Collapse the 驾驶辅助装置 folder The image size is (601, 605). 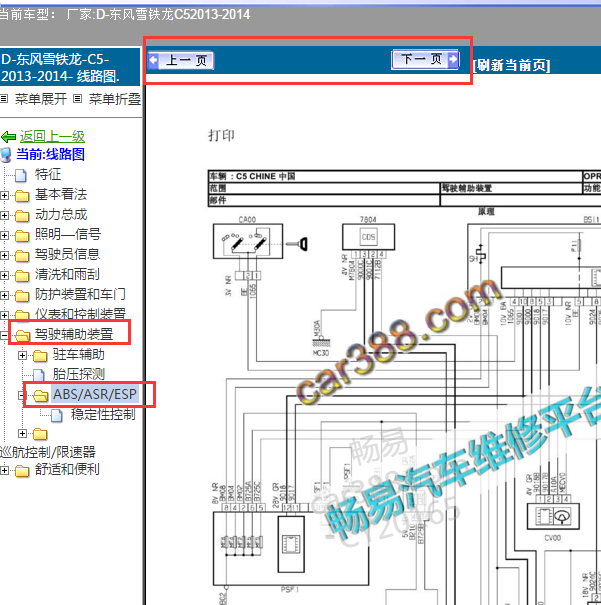click(3, 335)
